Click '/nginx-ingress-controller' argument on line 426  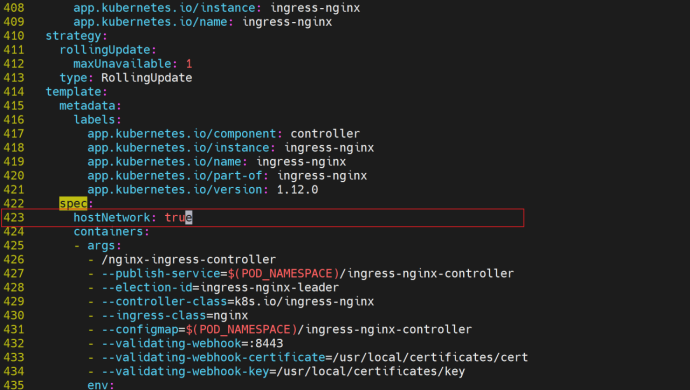pos(188,259)
